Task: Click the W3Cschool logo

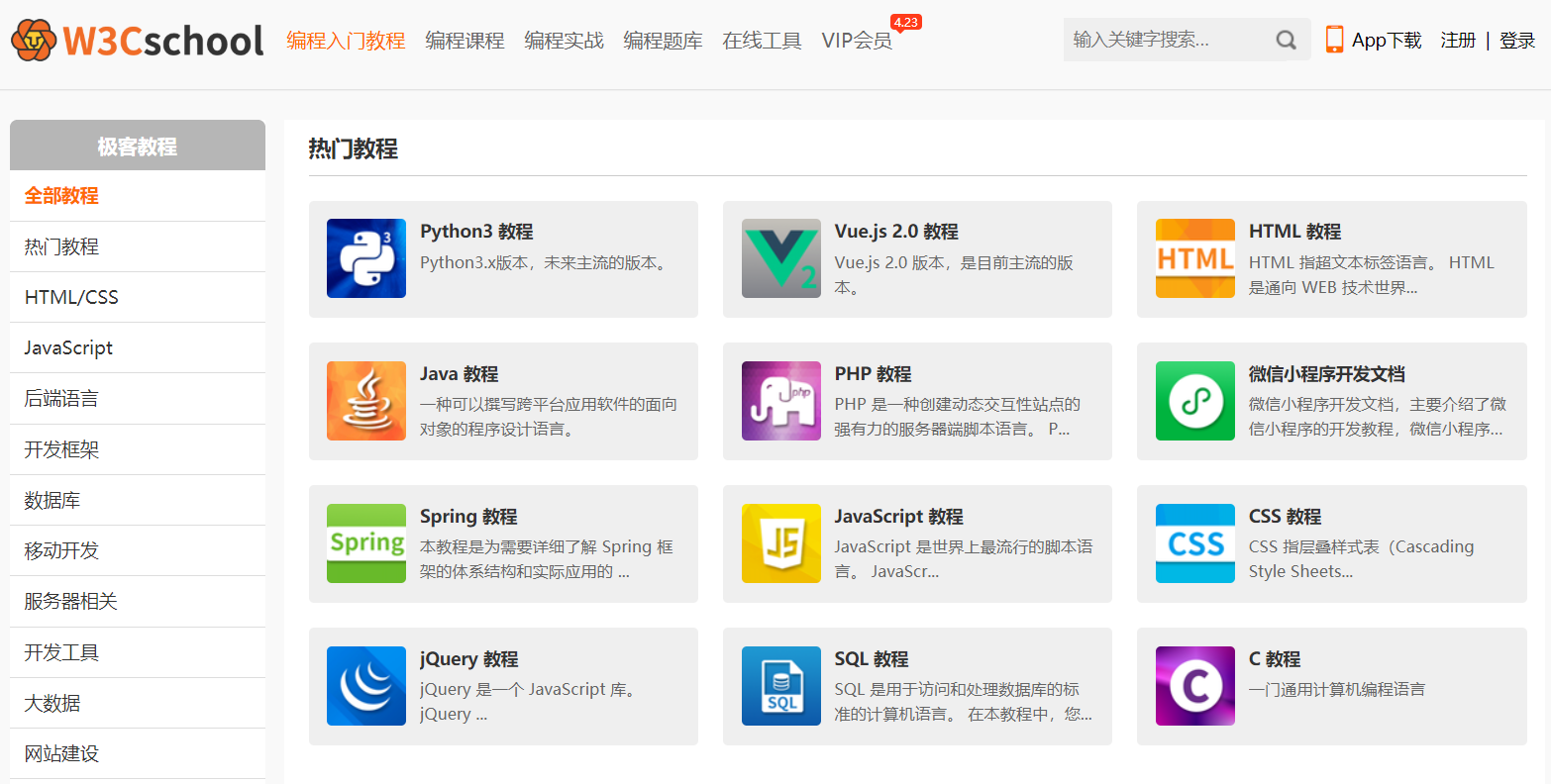Action: [x=138, y=40]
